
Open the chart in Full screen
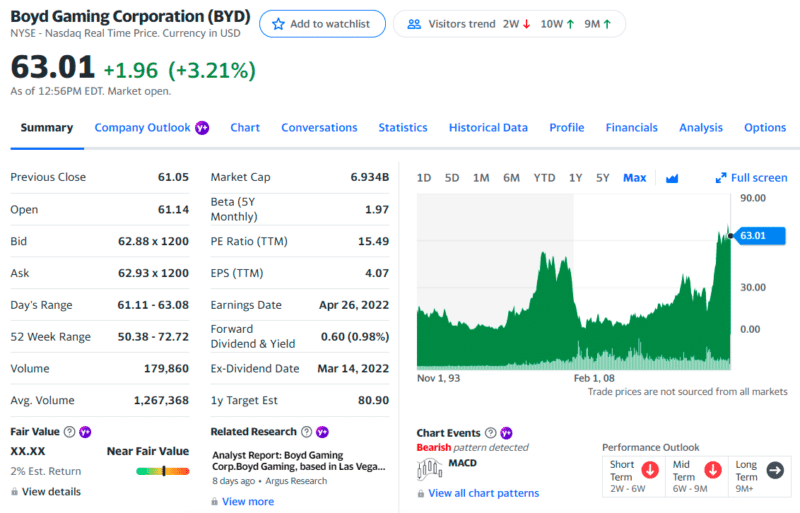click(x=752, y=178)
